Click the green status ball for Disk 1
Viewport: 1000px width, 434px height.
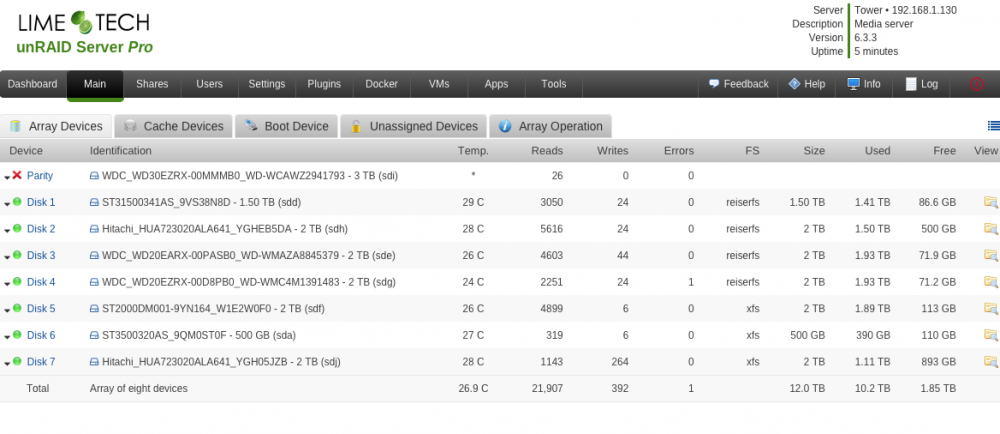point(17,201)
